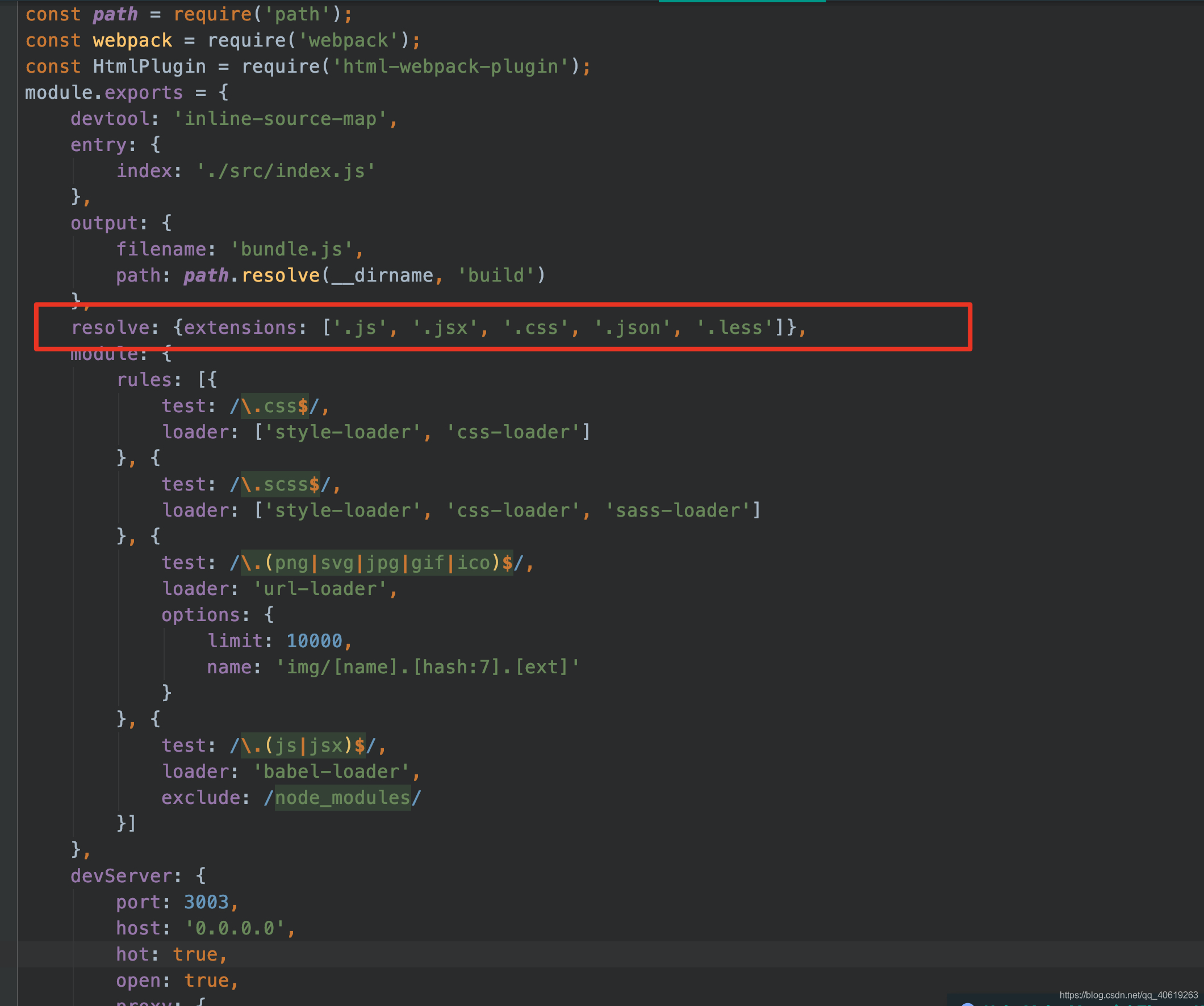The image size is (1204, 1006).
Task: Click the filename property key
Action: [x=161, y=249]
